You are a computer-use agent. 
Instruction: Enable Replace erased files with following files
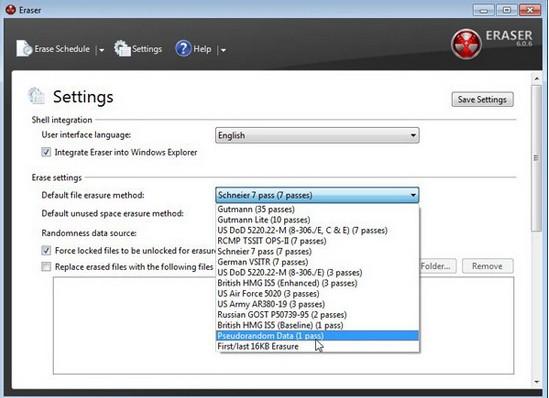coord(46,267)
